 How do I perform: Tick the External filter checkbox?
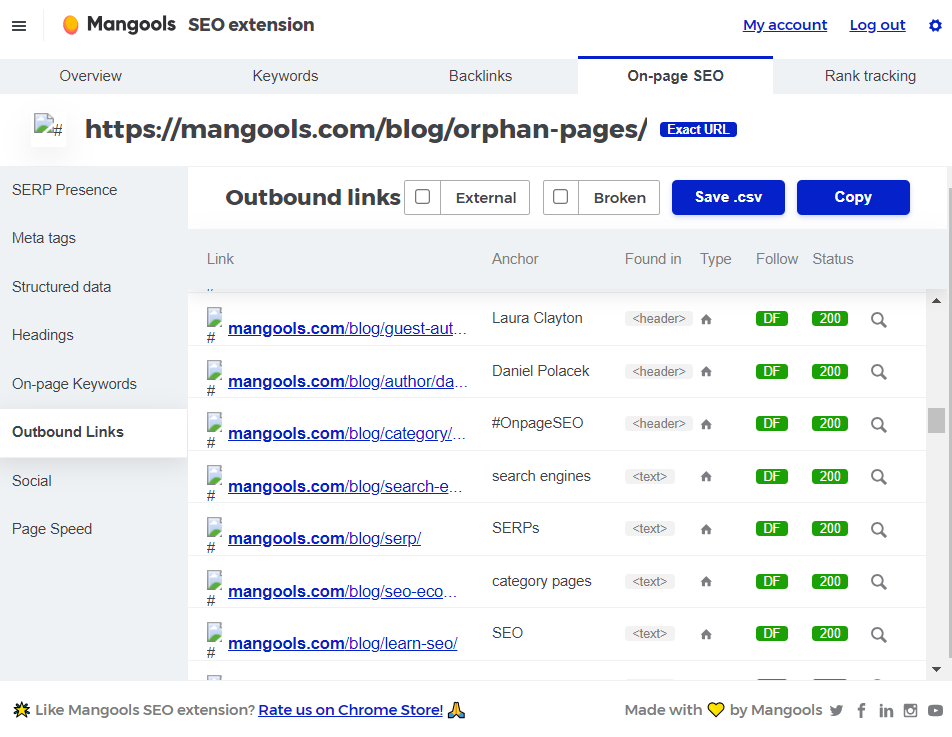(x=423, y=197)
